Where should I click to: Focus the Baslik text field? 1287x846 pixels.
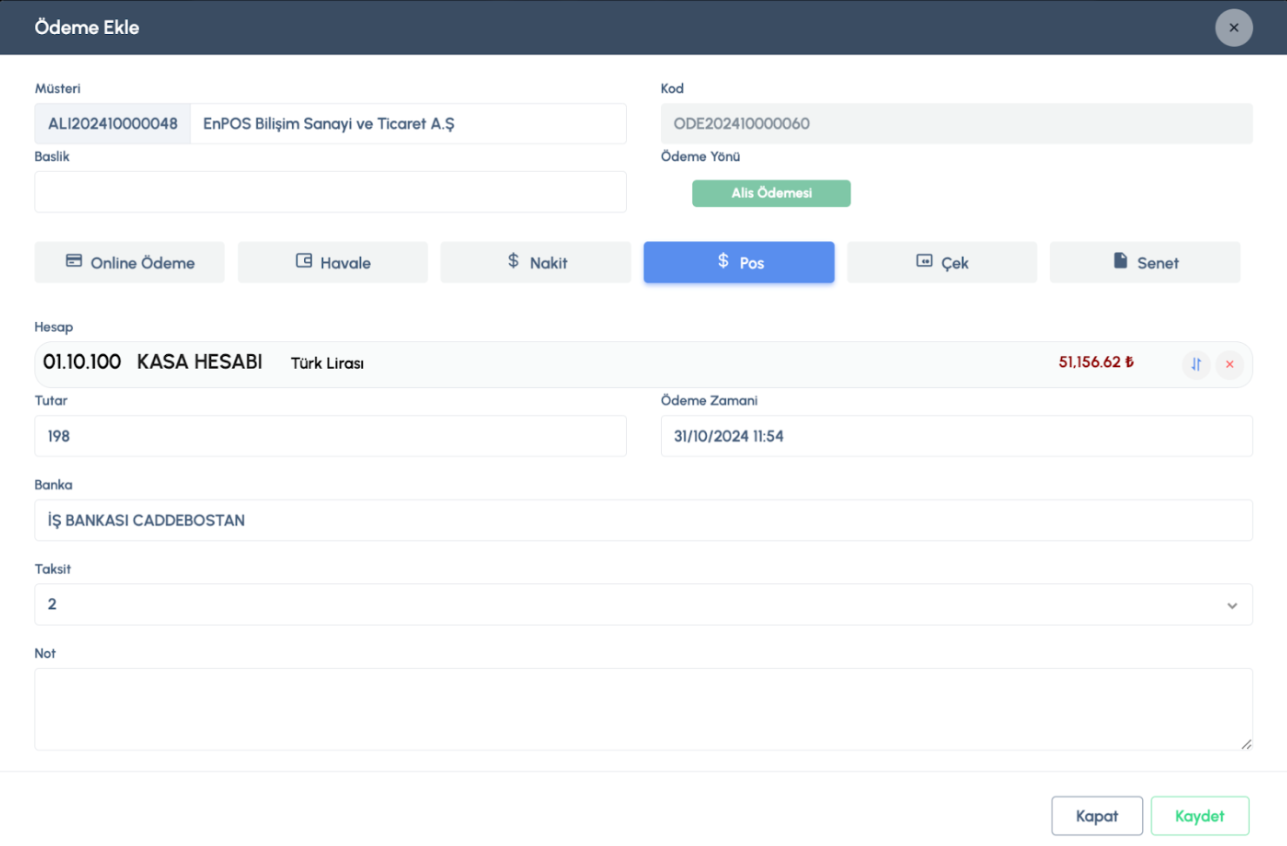pyautogui.click(x=330, y=192)
